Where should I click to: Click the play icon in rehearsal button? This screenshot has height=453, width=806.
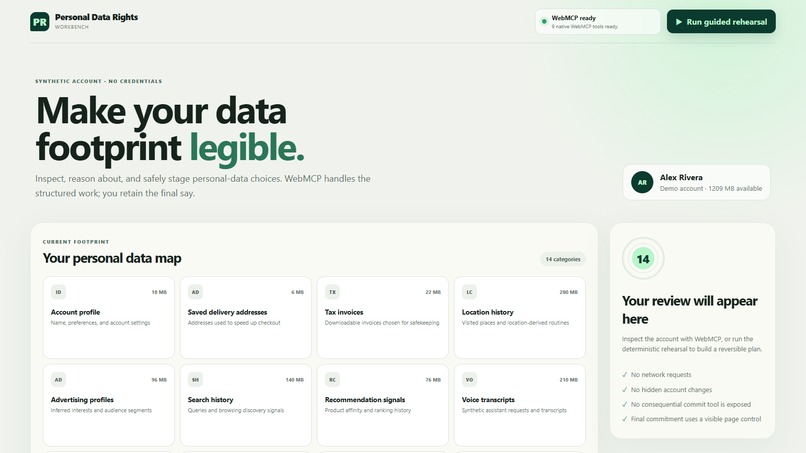point(679,22)
